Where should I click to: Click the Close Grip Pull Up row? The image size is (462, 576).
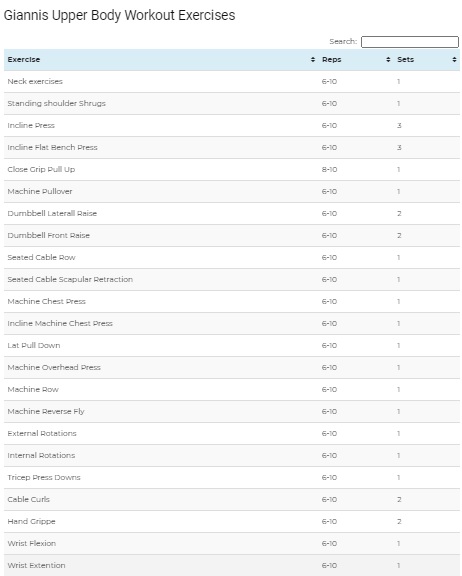232,170
